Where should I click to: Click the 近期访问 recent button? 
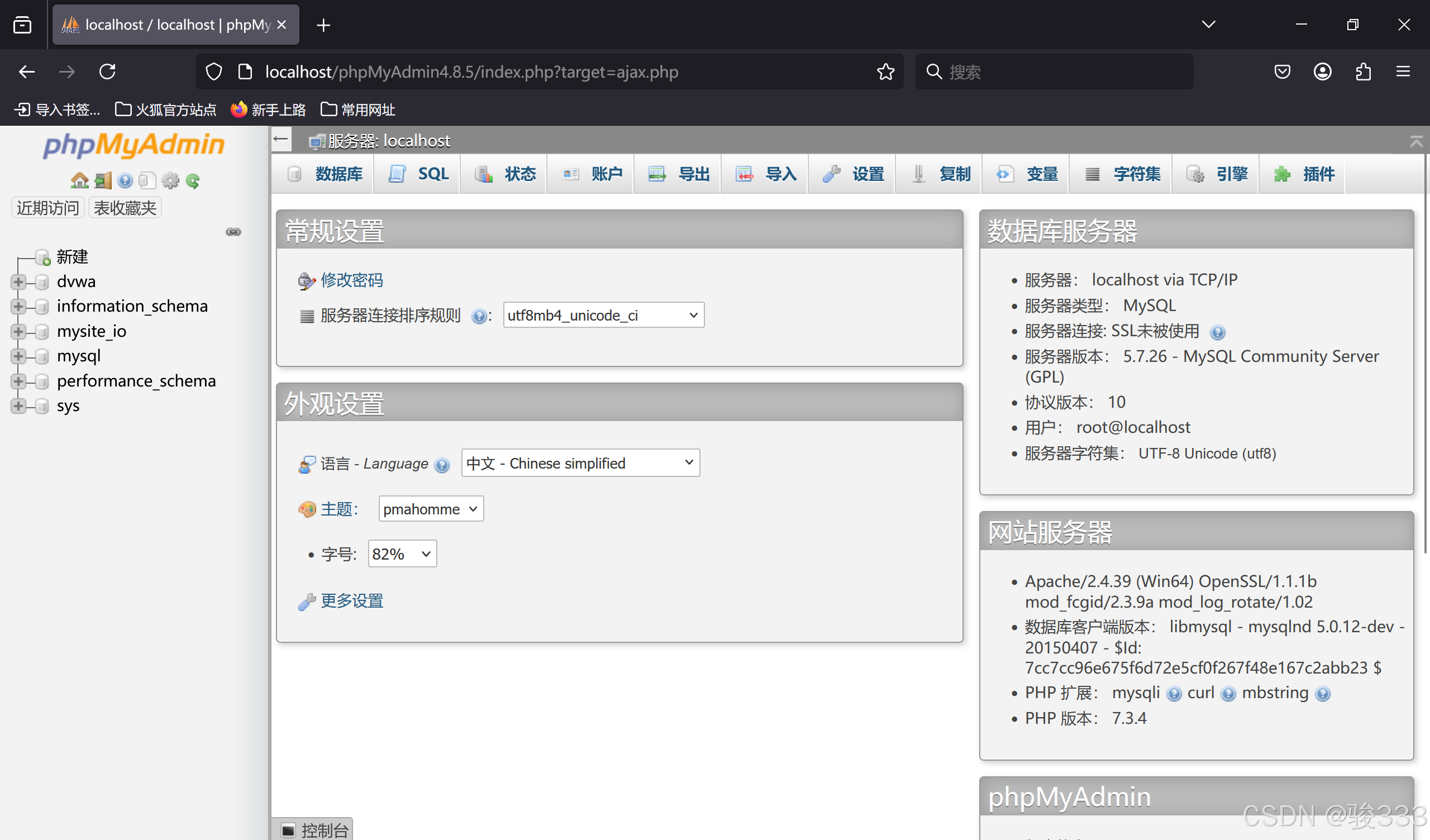pyautogui.click(x=47, y=208)
